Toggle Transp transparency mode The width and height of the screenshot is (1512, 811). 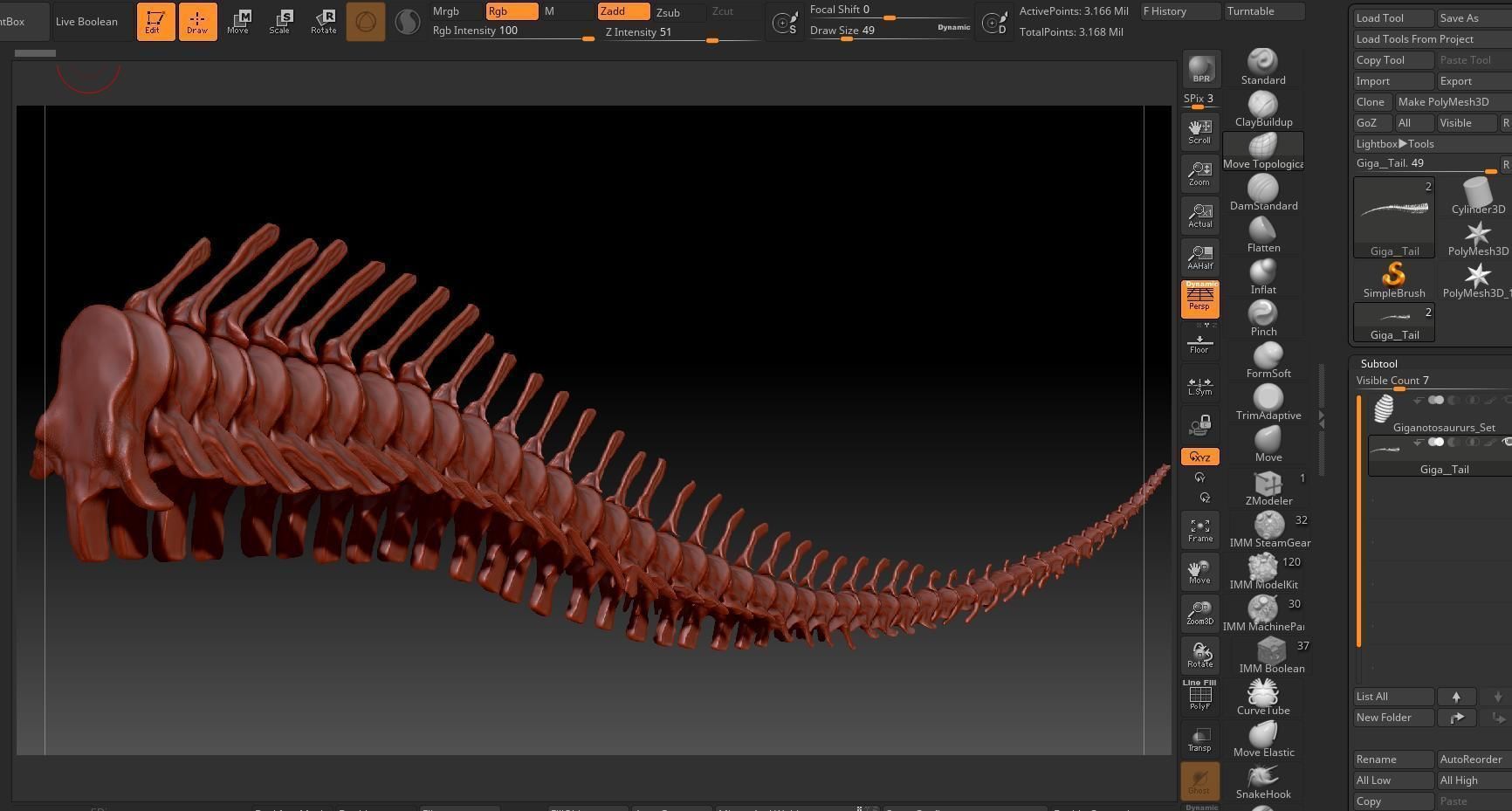[x=1200, y=739]
